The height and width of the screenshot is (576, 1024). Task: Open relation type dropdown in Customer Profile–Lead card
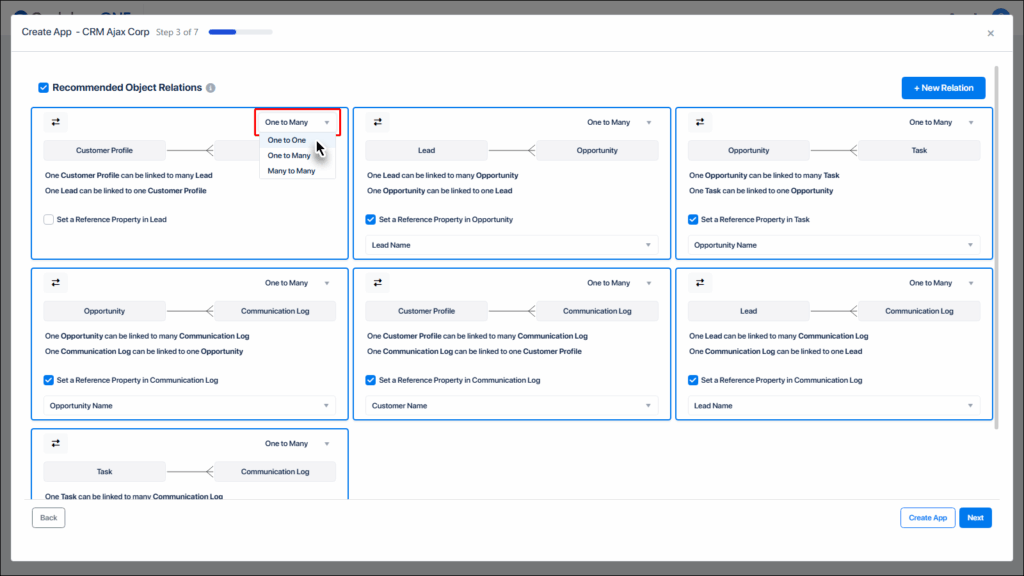point(297,122)
